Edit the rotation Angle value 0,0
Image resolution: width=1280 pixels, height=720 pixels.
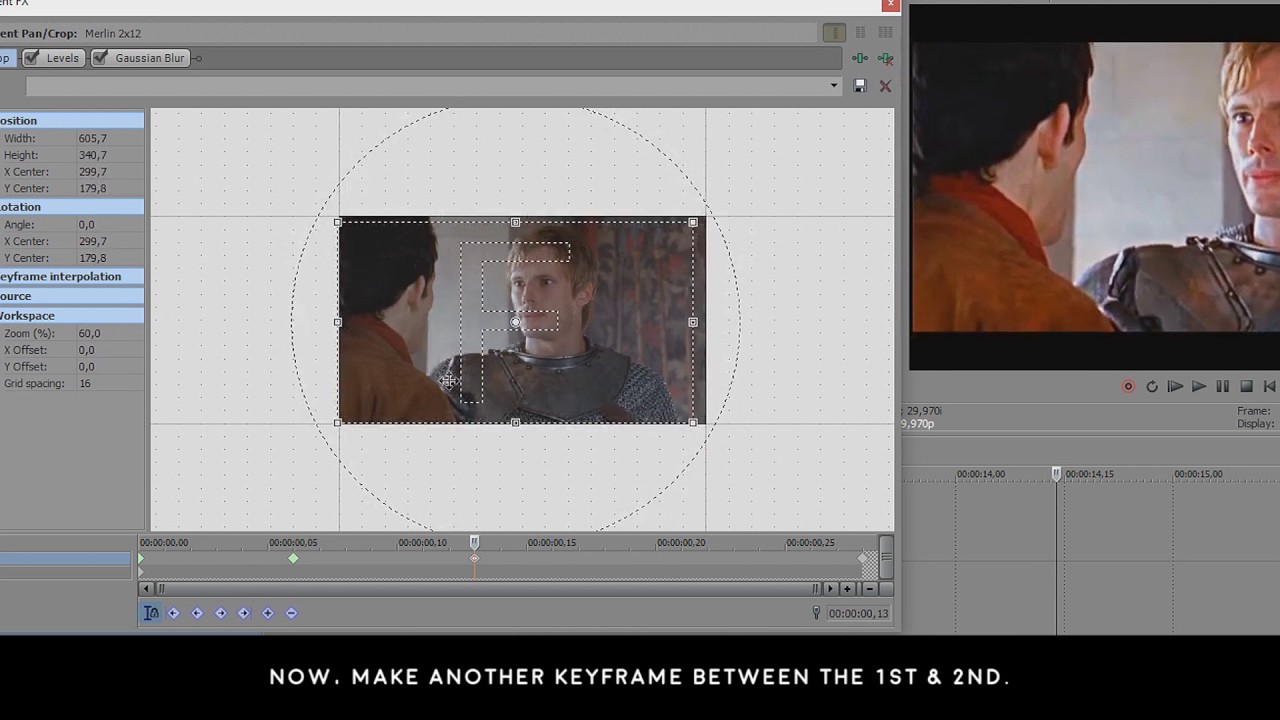pos(108,225)
